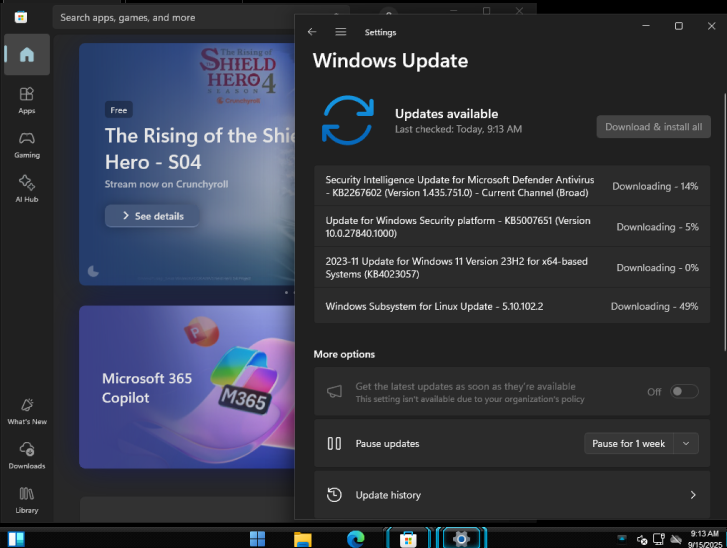Click 2023-11 Update KB4023057 row
This screenshot has width=727, height=548.
[x=512, y=268]
